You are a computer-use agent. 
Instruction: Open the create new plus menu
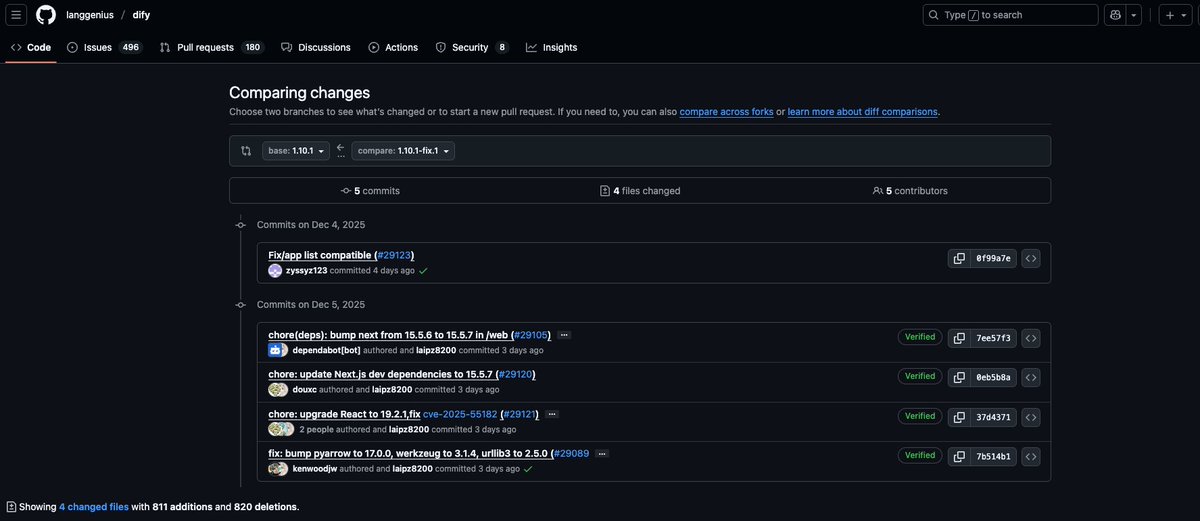click(x=1176, y=15)
